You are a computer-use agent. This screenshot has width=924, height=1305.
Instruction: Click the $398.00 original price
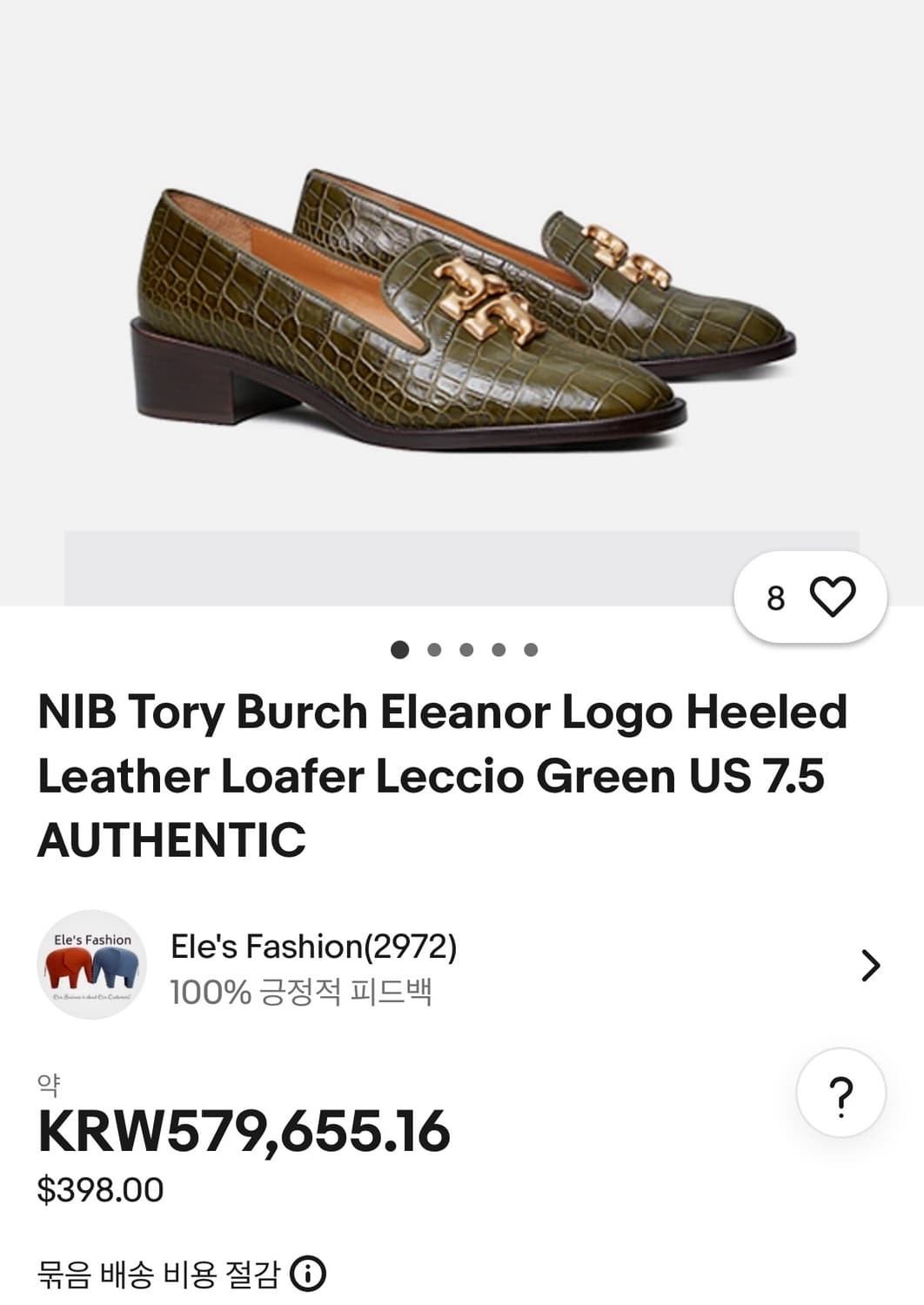coord(100,1189)
